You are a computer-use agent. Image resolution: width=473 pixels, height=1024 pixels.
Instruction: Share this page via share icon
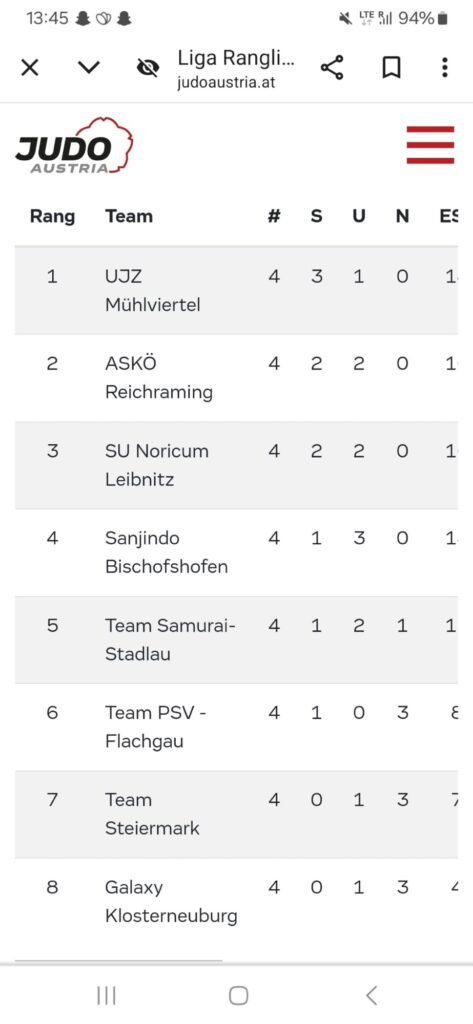[332, 67]
